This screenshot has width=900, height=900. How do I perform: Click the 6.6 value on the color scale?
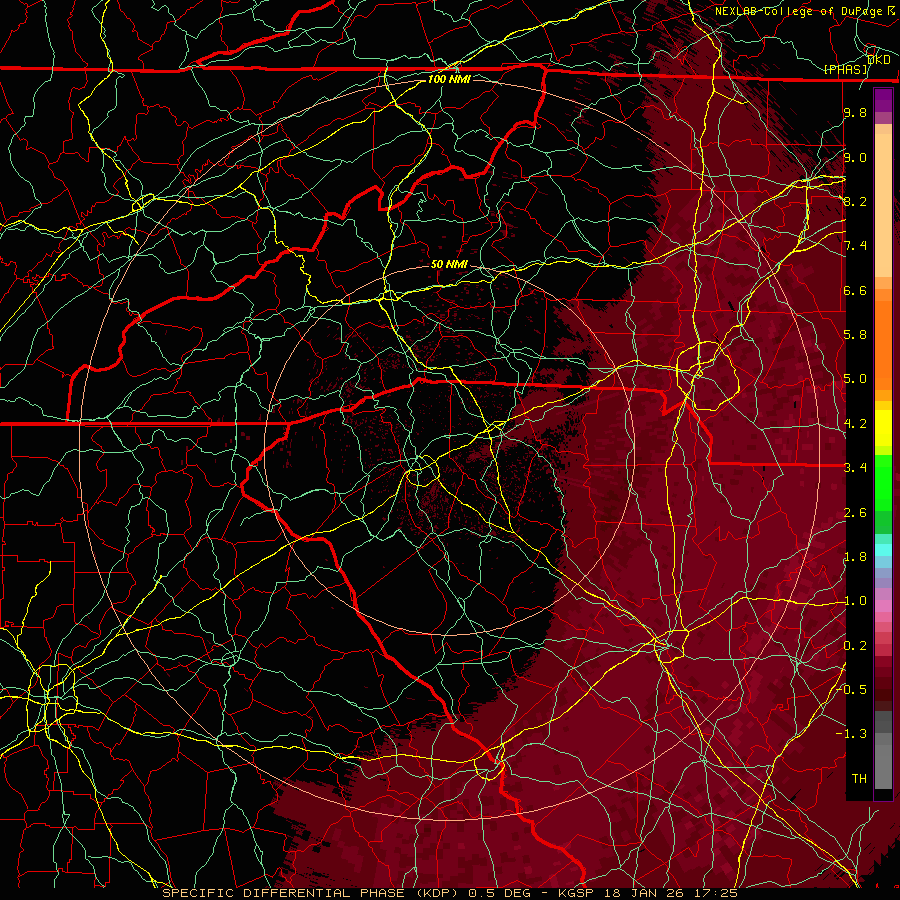tap(855, 290)
